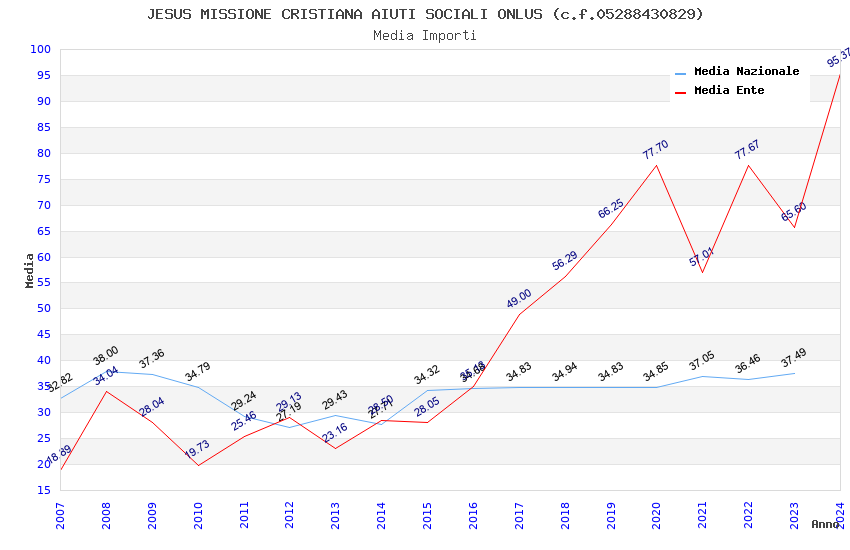This screenshot has width=850, height=550.
Task: Click the 34.79 national average label
Action: [x=197, y=372]
